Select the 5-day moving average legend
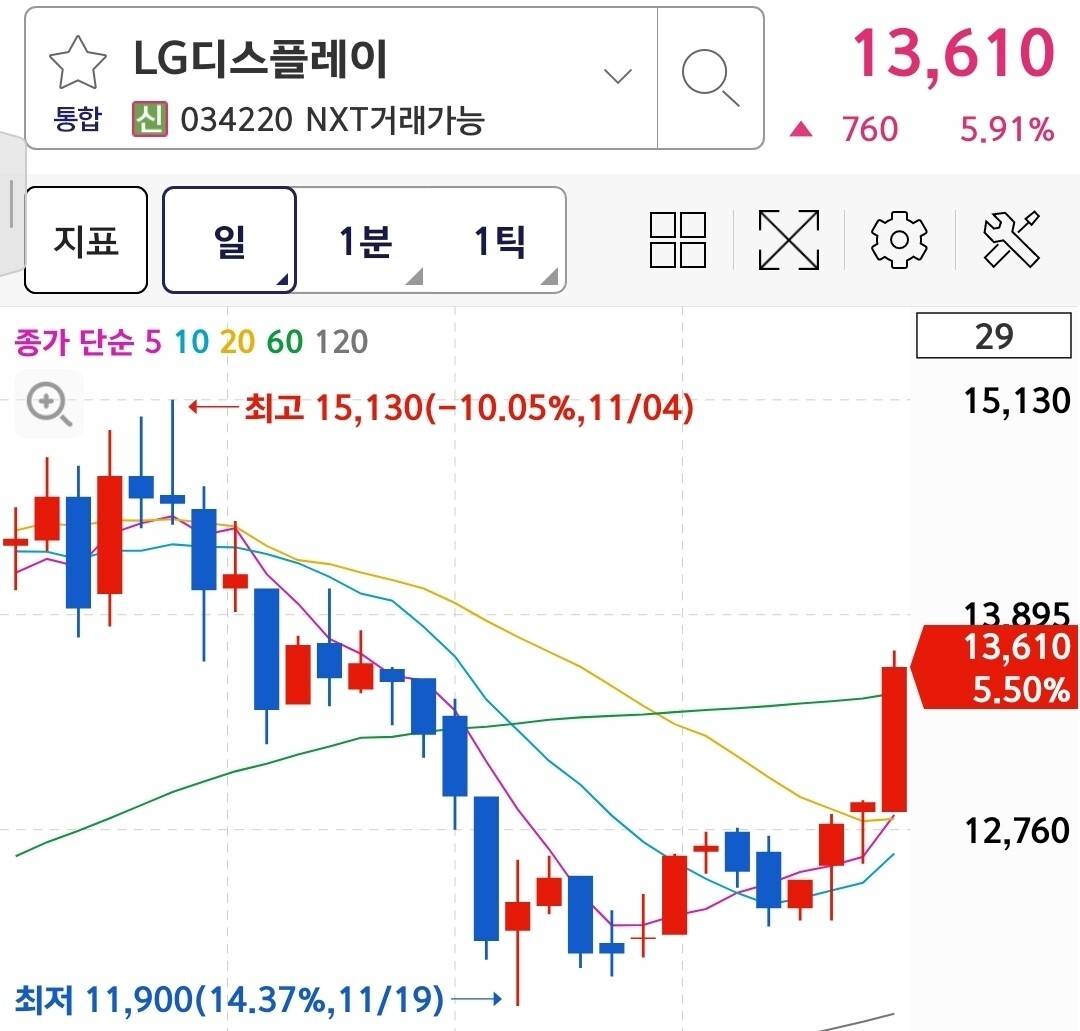The height and width of the screenshot is (1031, 1080). 153,342
